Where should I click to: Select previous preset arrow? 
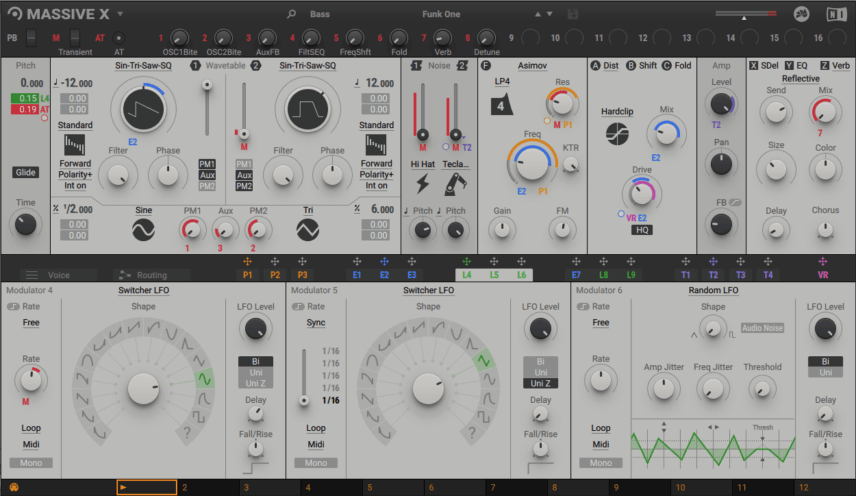pos(538,14)
